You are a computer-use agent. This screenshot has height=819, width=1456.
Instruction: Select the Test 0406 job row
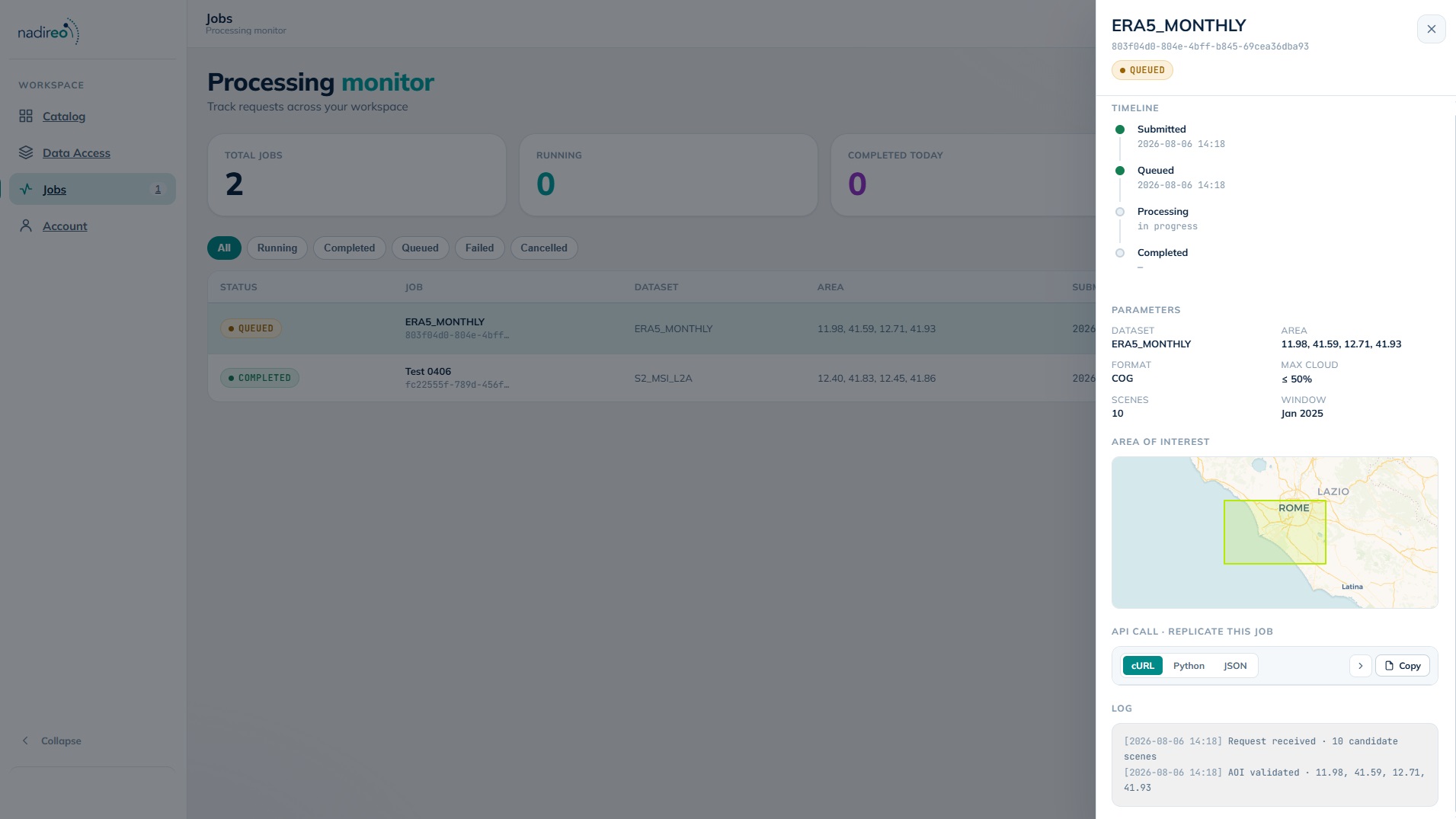click(x=651, y=378)
